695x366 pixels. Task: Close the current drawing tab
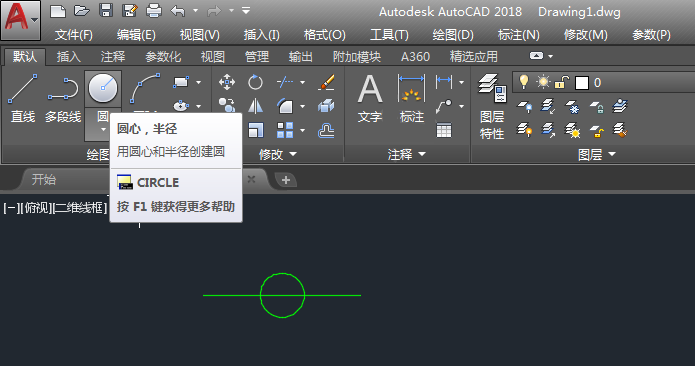(251, 179)
